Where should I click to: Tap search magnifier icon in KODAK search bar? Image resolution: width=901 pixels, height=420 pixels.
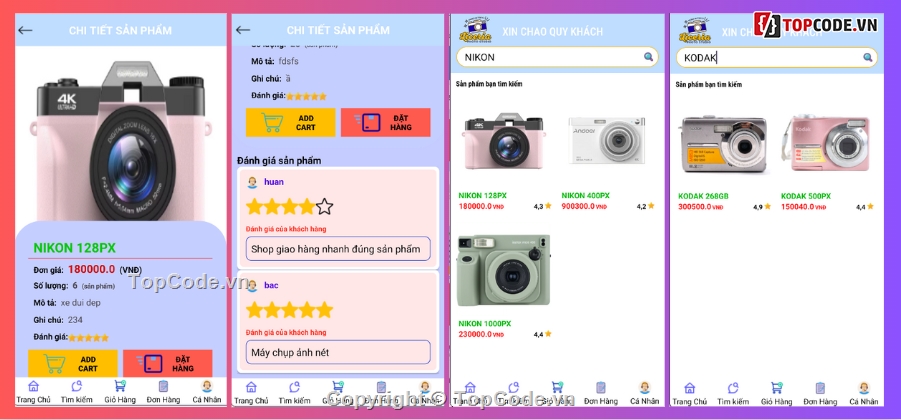pyautogui.click(x=868, y=57)
